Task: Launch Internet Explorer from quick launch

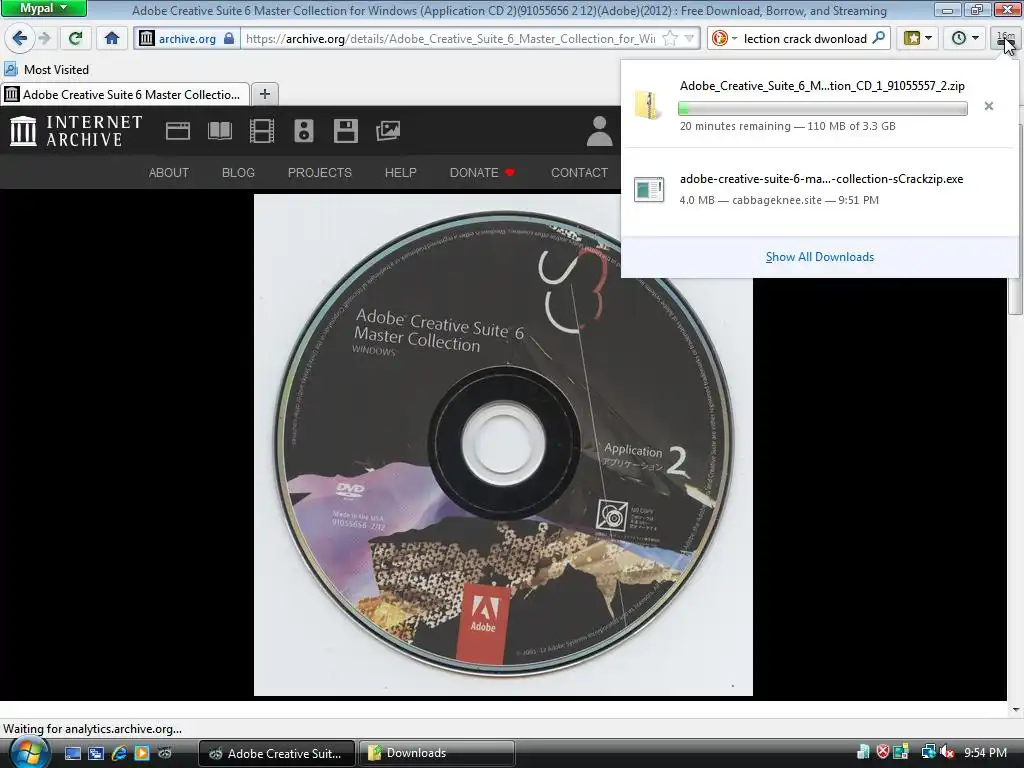Action: (x=119, y=753)
